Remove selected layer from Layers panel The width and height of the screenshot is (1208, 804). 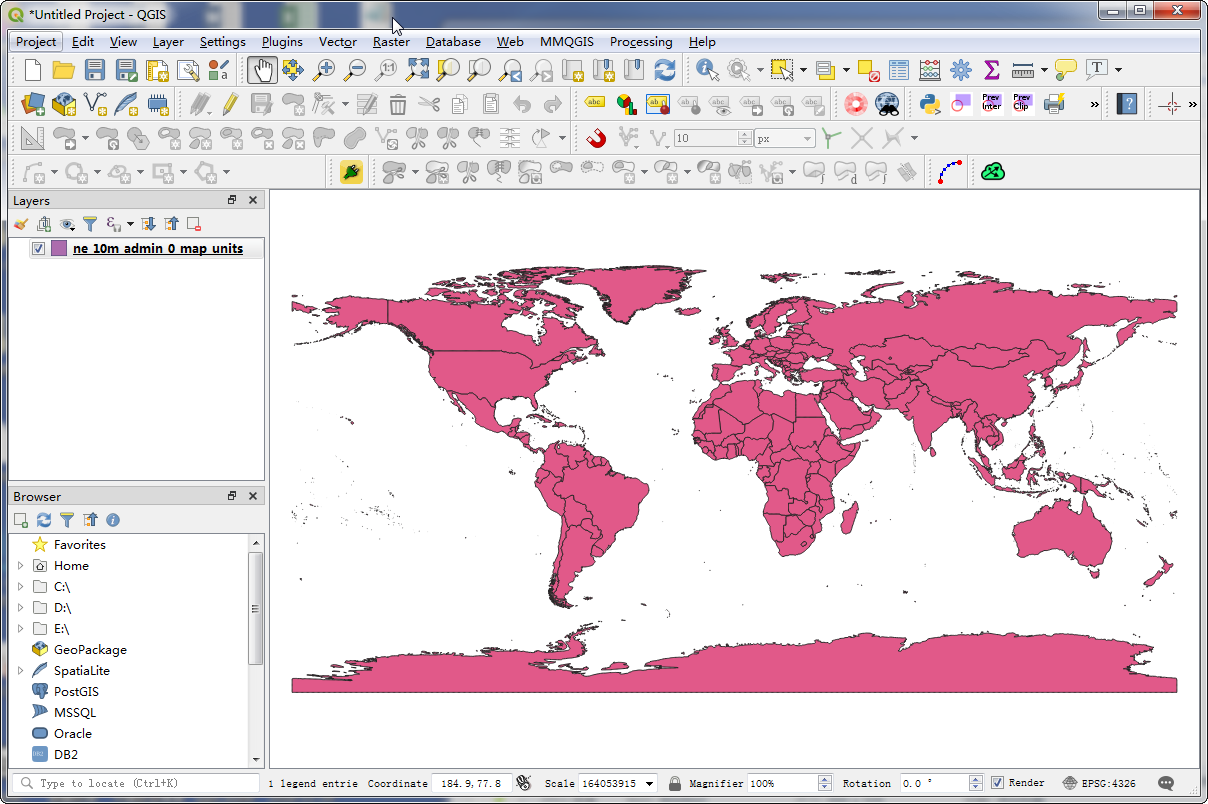click(194, 224)
